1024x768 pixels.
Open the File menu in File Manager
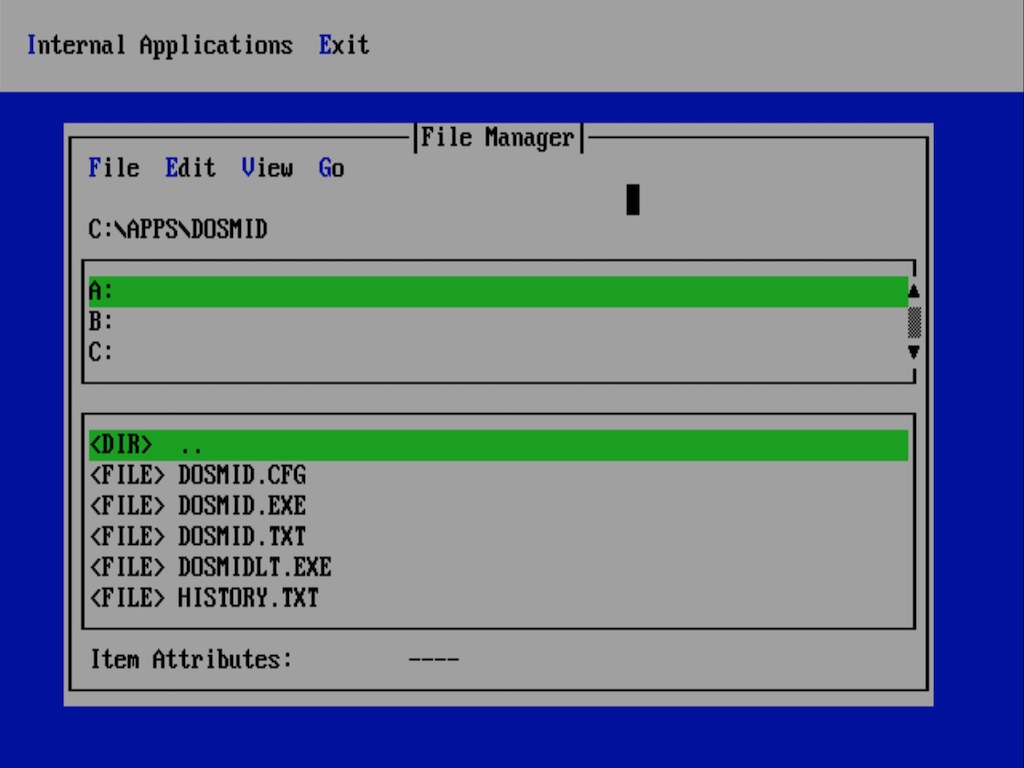[x=114, y=169]
